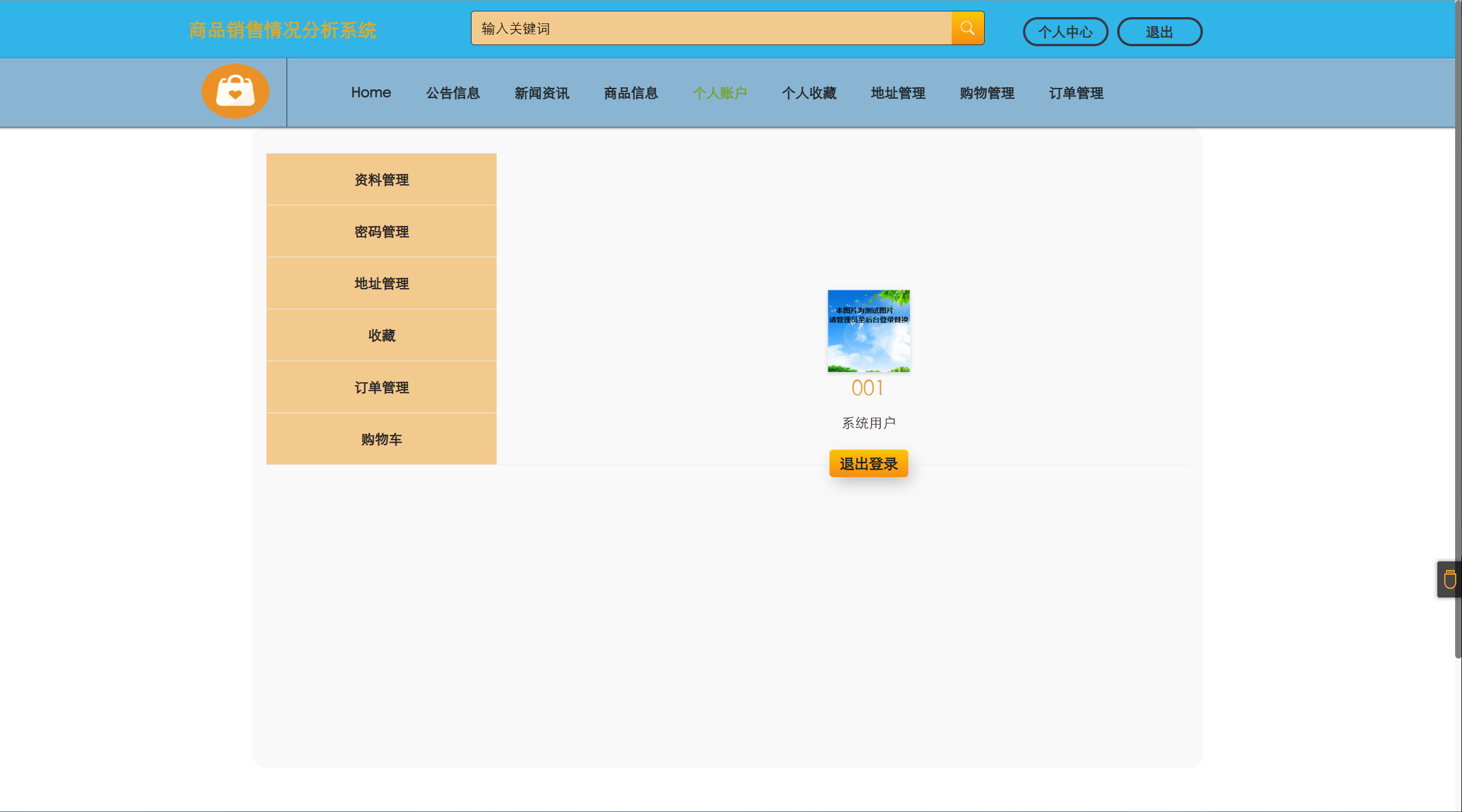Click the 退出 button in header
Screen dimensions: 1462x812
[1159, 32]
